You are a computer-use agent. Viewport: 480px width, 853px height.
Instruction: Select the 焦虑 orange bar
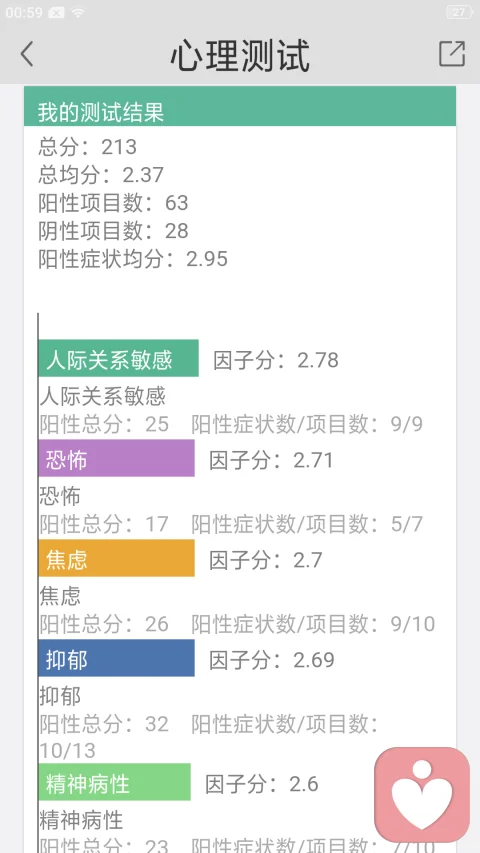116,558
